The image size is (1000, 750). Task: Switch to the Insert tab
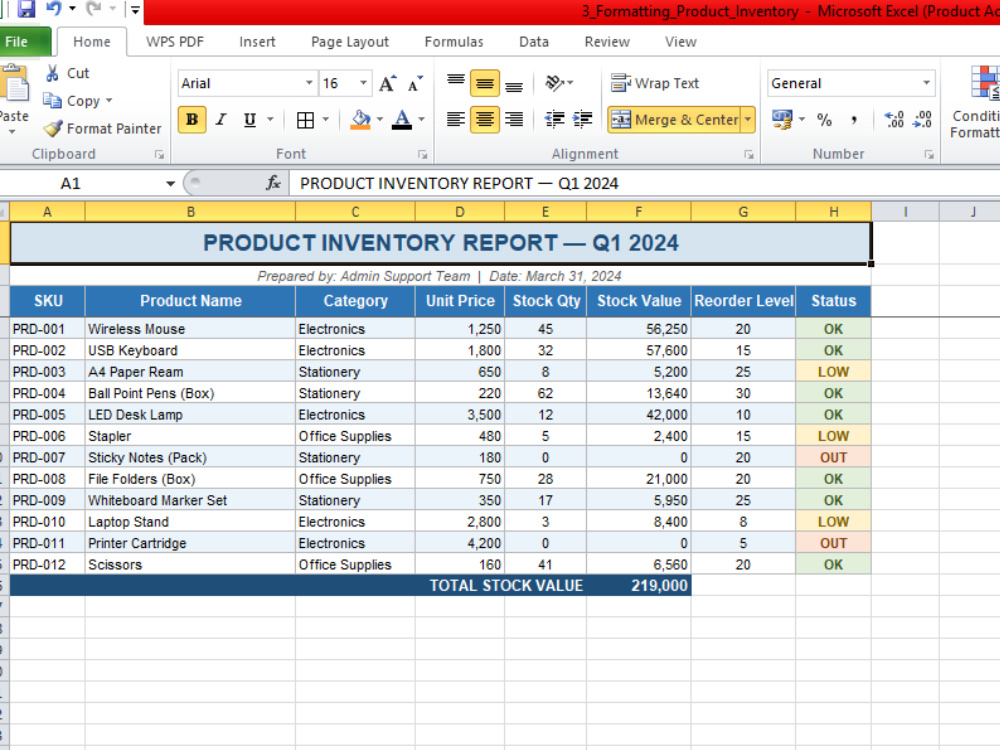click(x=257, y=42)
